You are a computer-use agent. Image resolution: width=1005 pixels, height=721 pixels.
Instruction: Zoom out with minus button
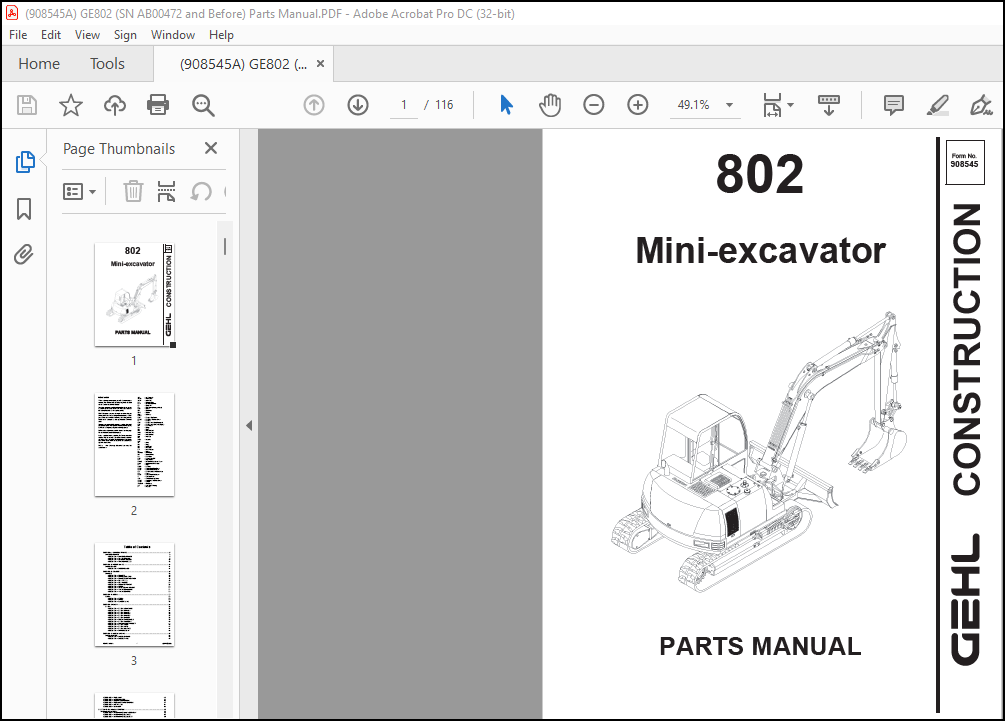pos(594,105)
